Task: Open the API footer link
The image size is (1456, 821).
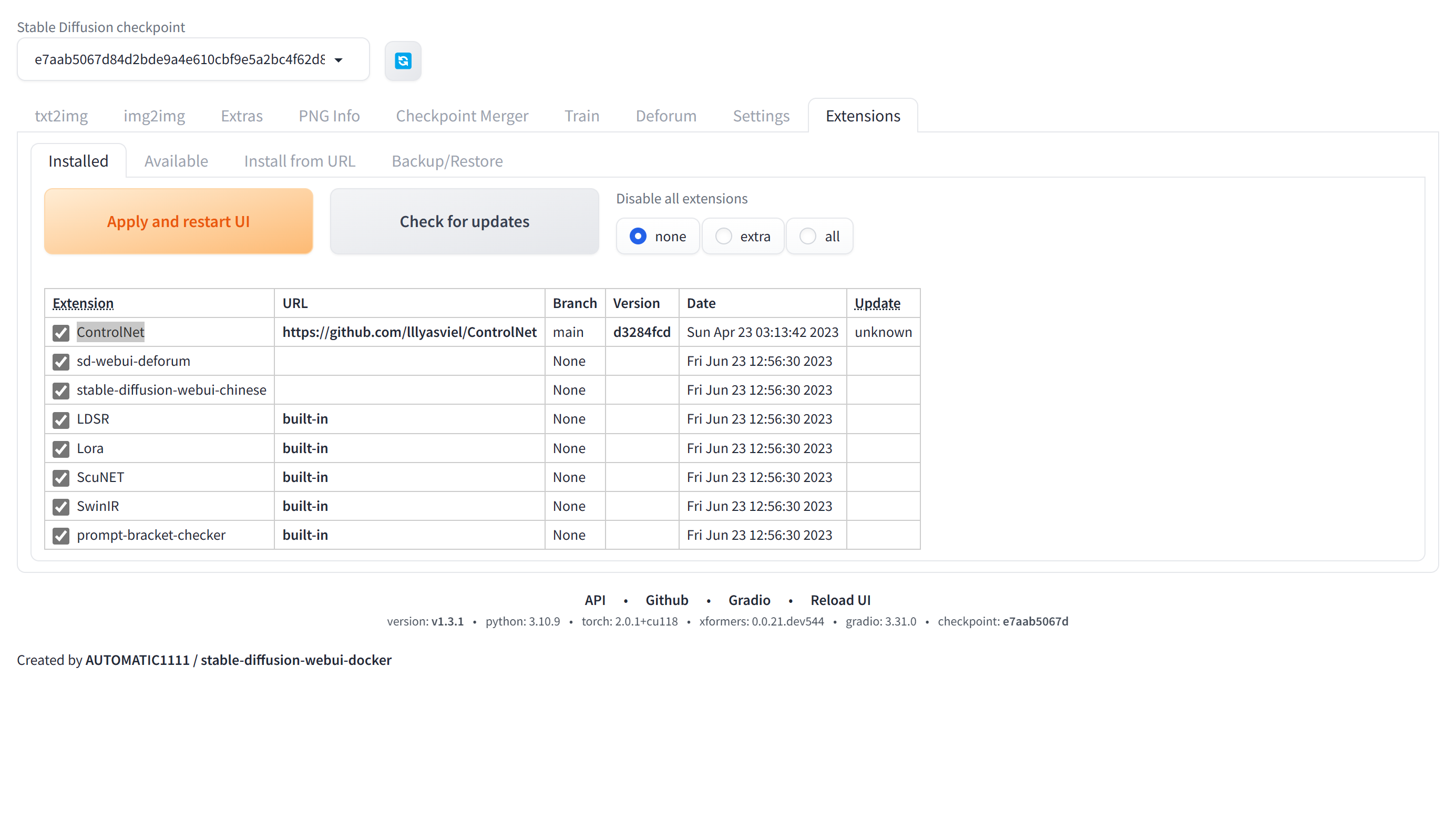Action: [594, 600]
